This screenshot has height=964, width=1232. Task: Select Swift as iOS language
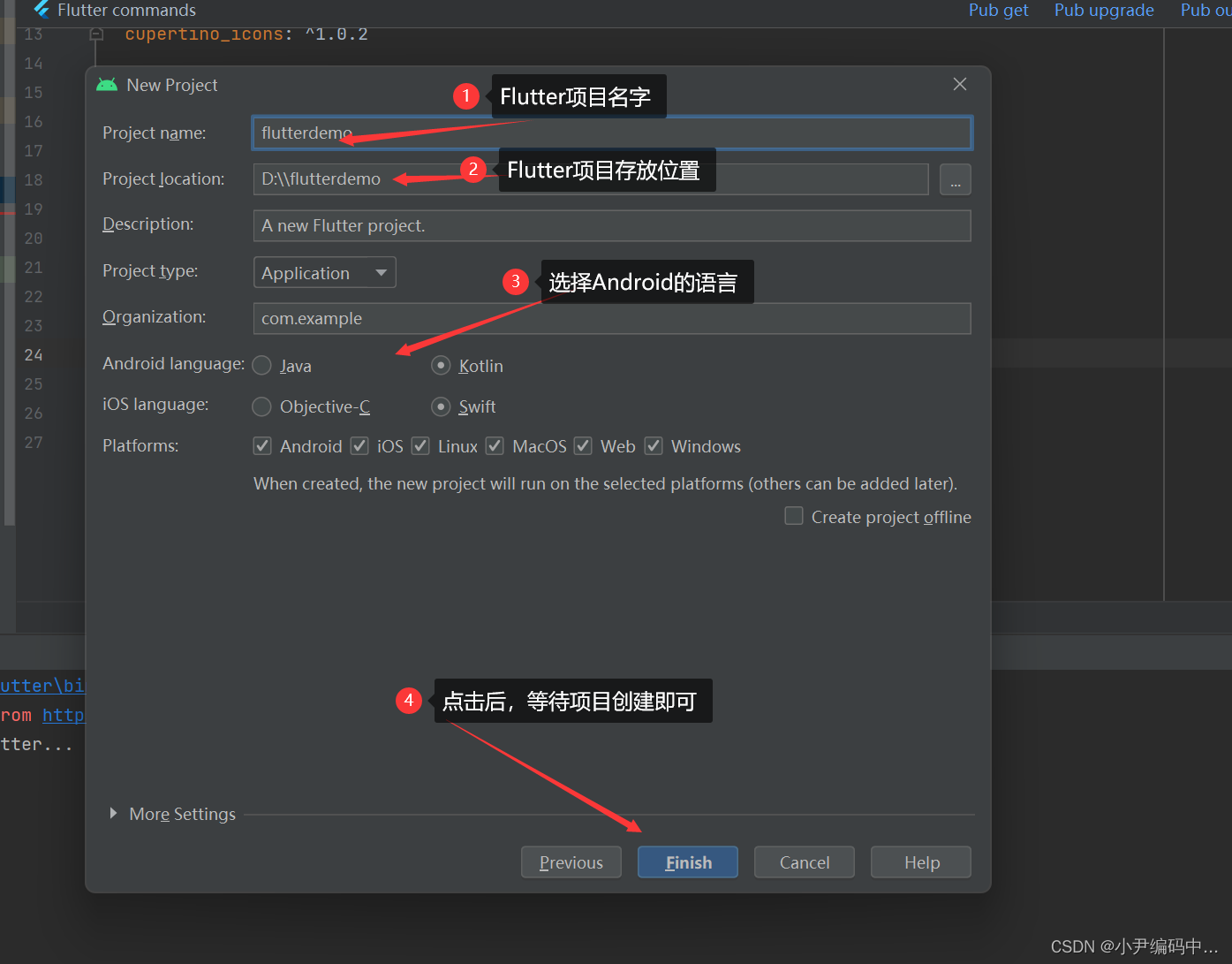click(x=441, y=406)
